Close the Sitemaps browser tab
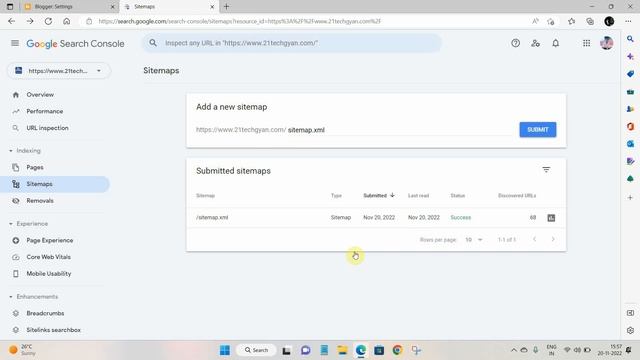This screenshot has height=360, width=640. point(212,7)
